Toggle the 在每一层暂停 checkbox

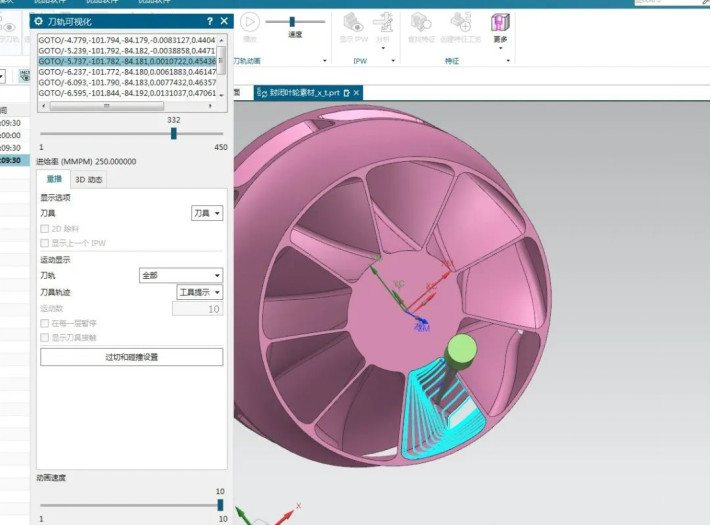pos(44,324)
